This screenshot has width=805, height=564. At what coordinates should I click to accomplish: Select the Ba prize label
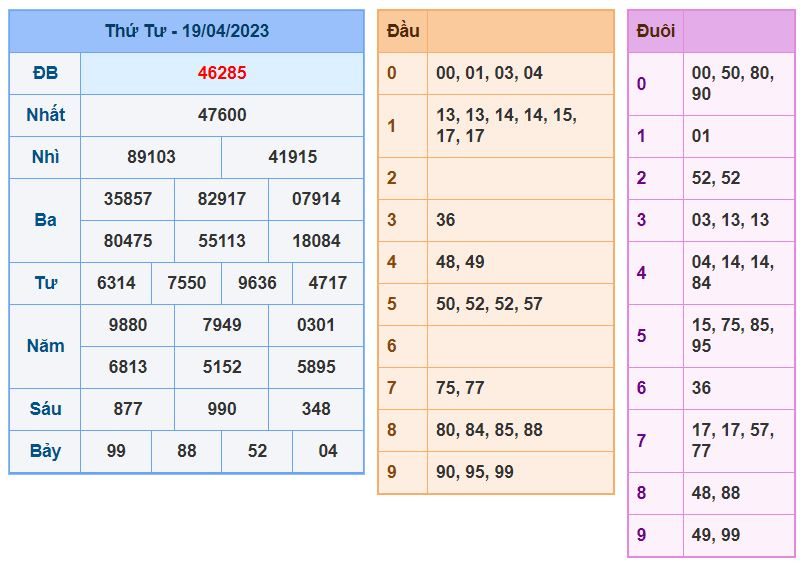pos(45,220)
